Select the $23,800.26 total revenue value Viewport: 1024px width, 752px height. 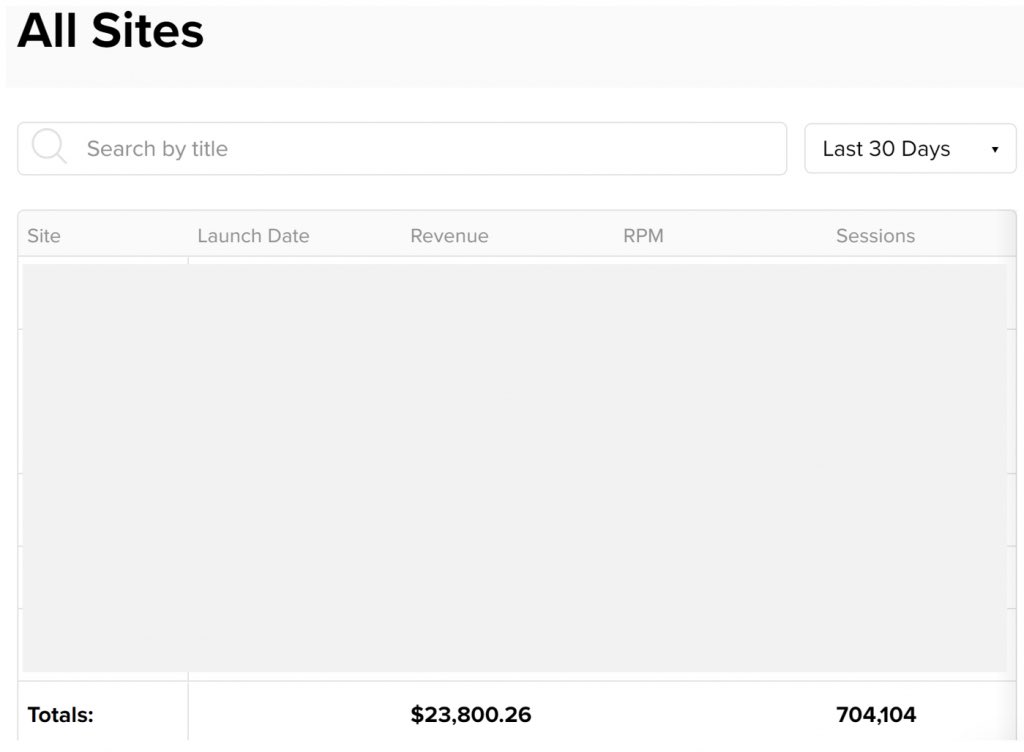(x=471, y=714)
